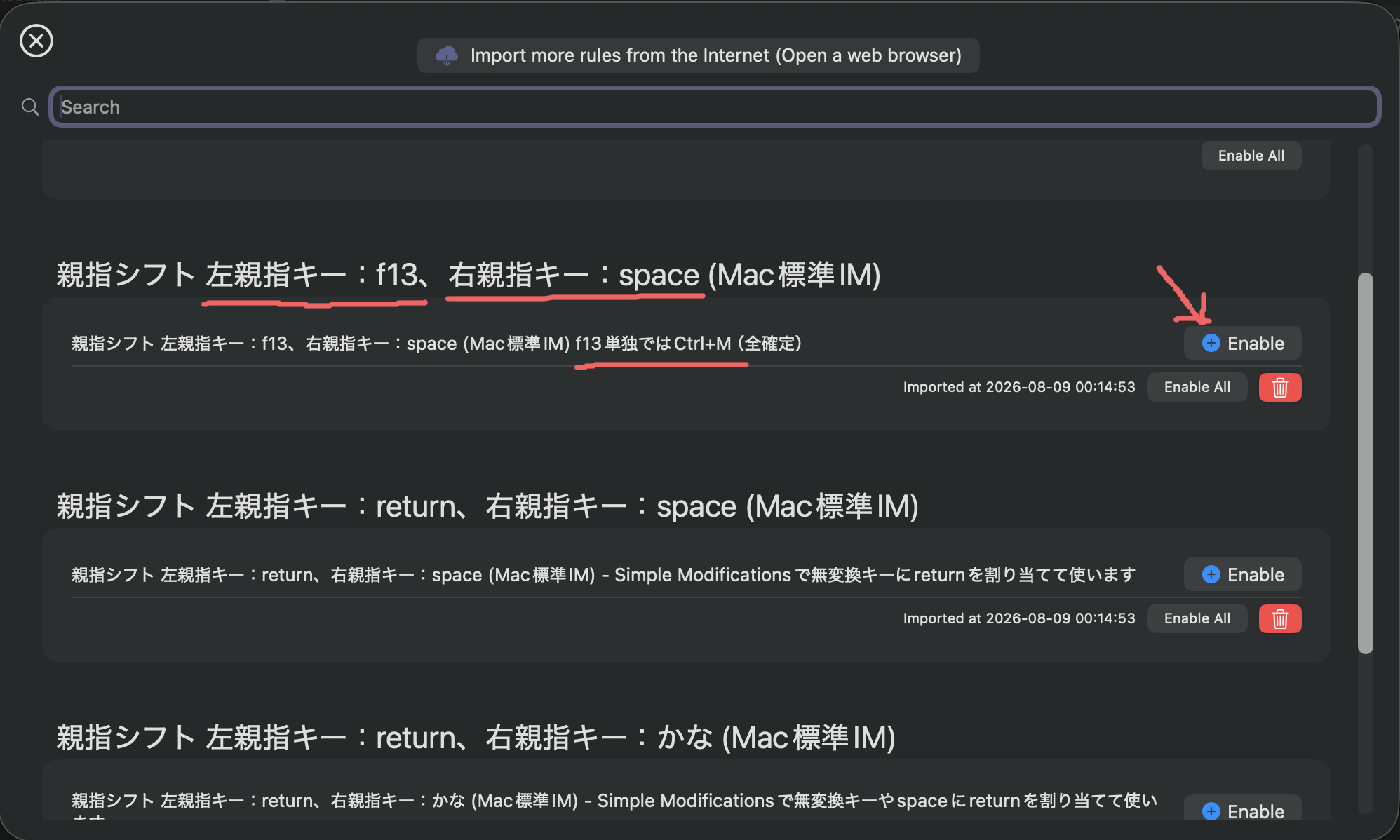Click the 無変換キーやspaceにreturn rule description
The image size is (1400, 840).
coord(614,806)
